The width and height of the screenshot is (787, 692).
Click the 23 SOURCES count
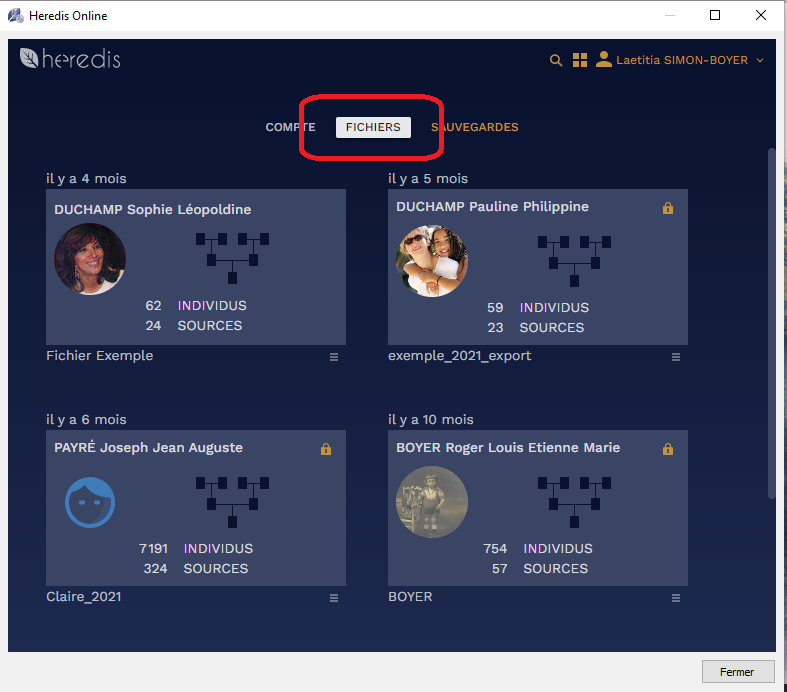pos(536,328)
